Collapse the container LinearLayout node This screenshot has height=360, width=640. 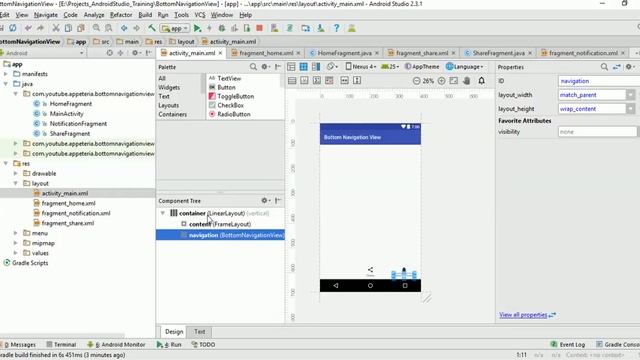point(163,213)
